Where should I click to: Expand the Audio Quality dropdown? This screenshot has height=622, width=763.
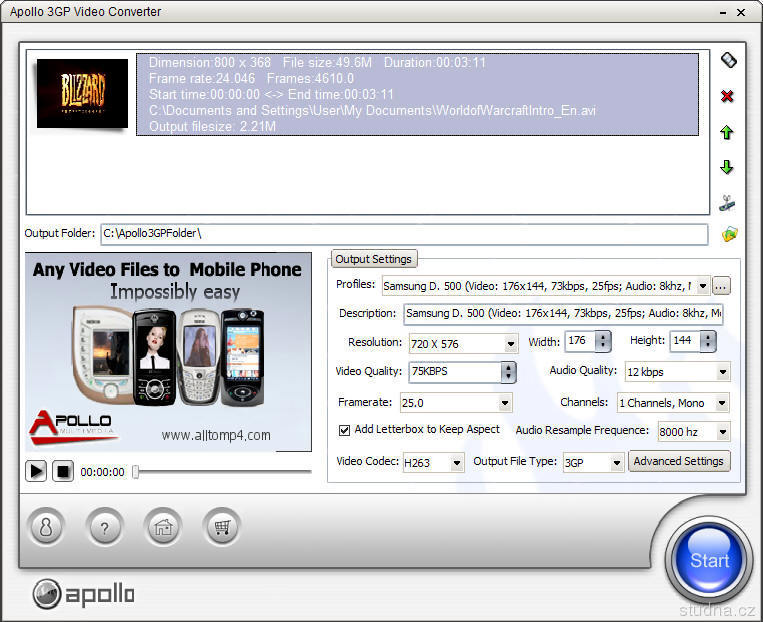click(x=722, y=372)
